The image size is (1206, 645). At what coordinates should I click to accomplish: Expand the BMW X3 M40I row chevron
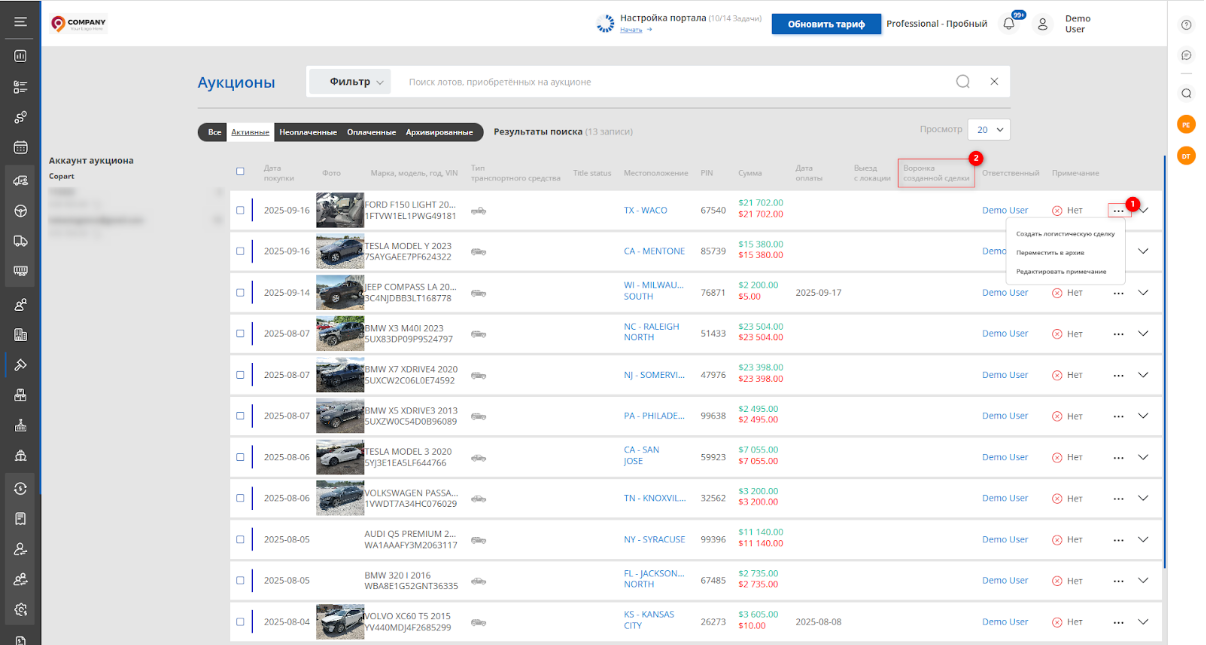tap(1144, 334)
